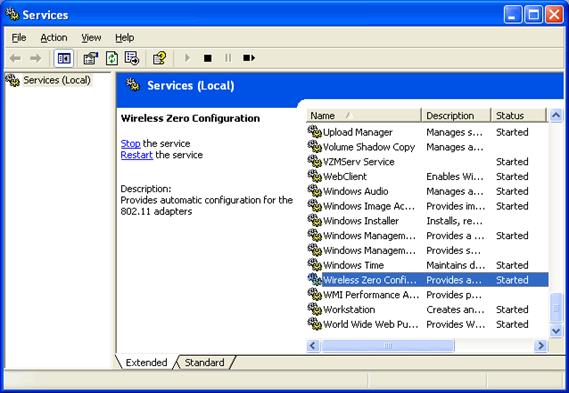Select the World Wide Web Pu... service name
569x393 pixels.
[x=371, y=324]
